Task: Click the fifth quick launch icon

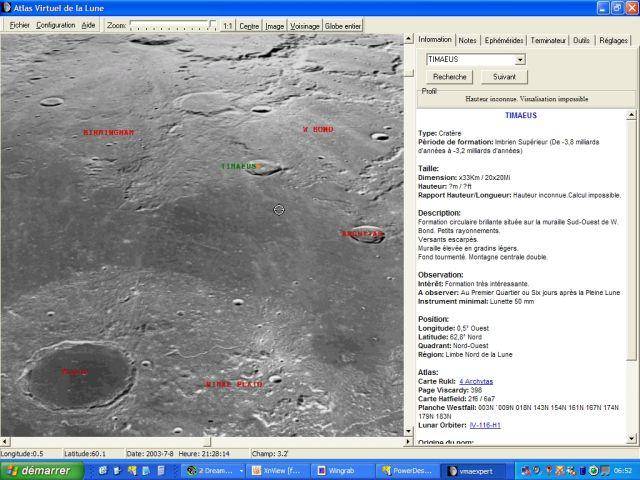Action: [x=161, y=471]
